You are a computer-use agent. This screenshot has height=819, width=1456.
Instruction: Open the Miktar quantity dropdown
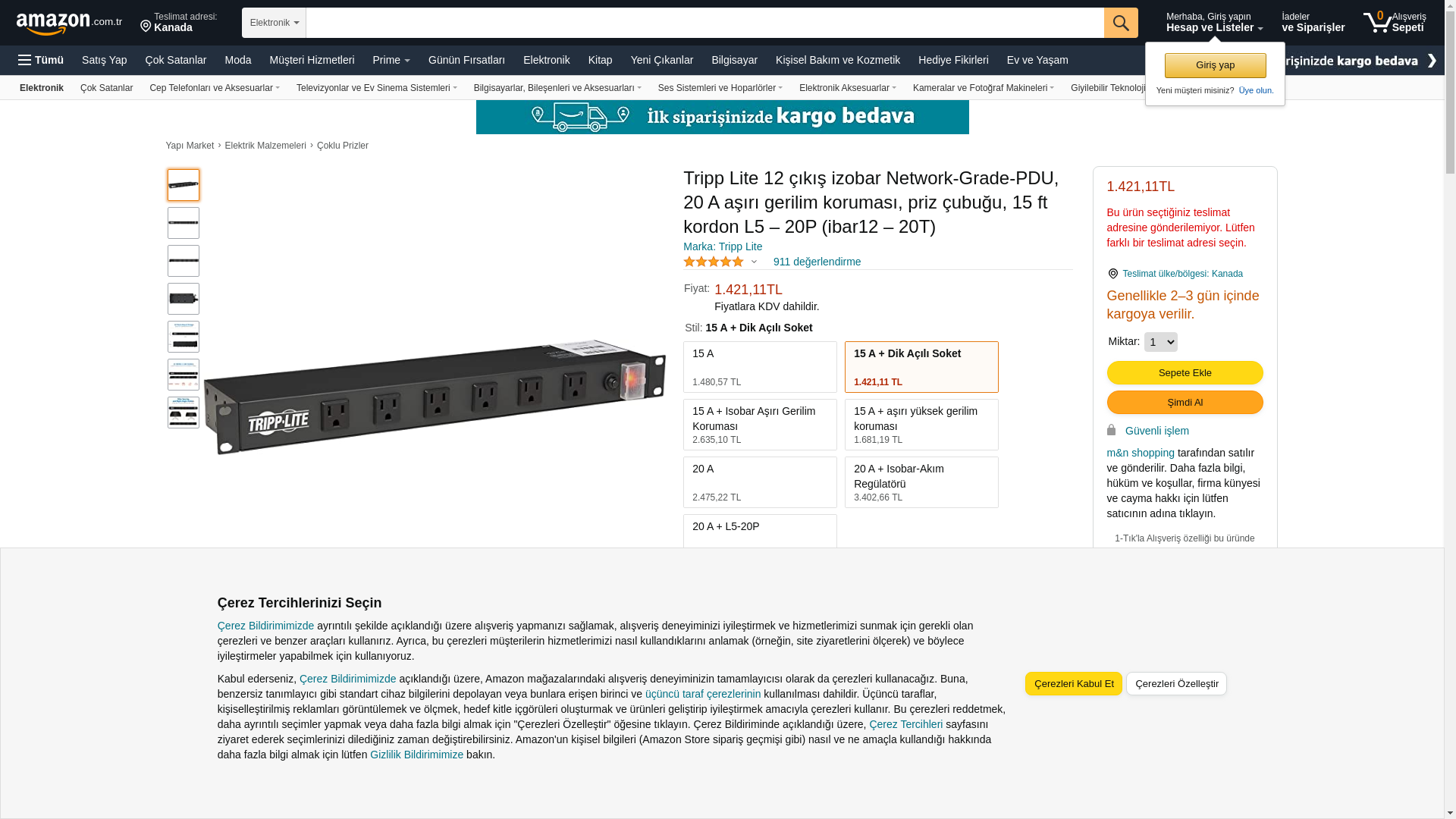(x=1160, y=342)
